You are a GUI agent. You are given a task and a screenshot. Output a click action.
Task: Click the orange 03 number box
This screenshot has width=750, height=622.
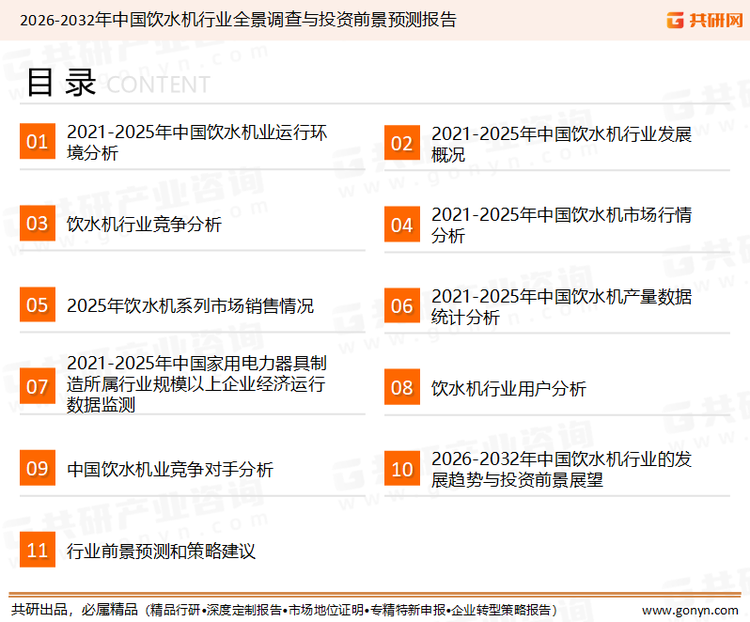point(37,223)
